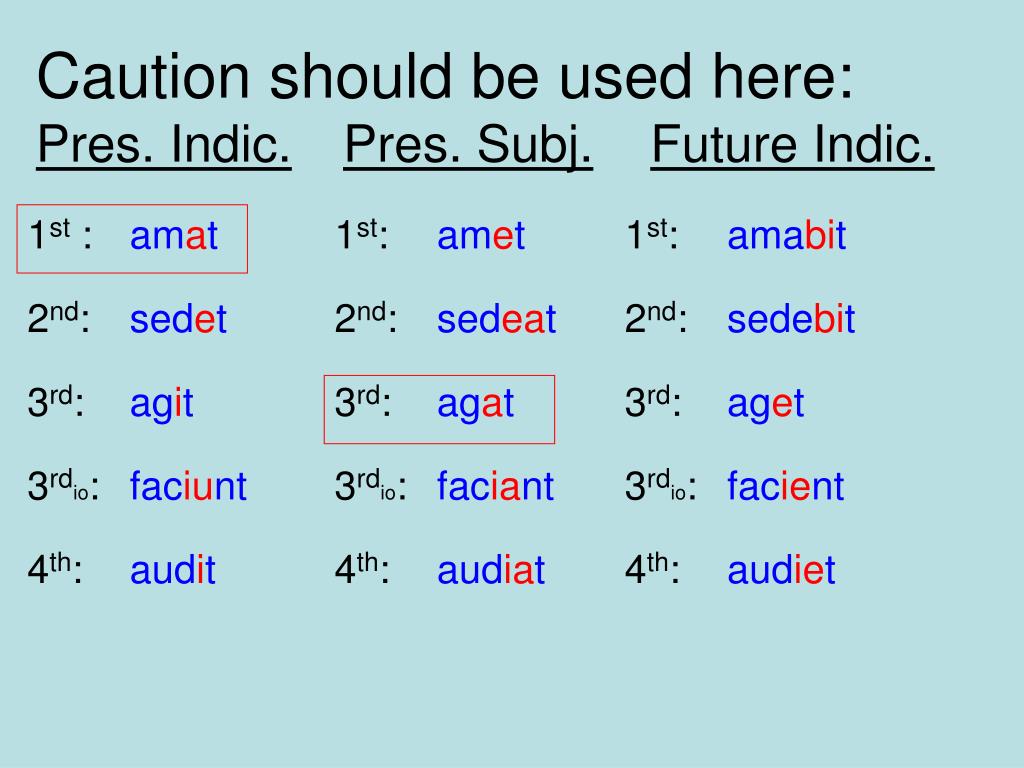
Task: Click the word 'audiet'
Action: pos(781,569)
